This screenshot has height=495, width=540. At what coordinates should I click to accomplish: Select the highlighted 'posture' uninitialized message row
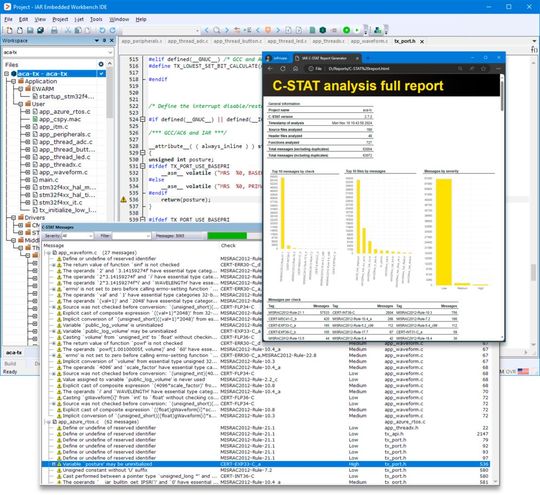265,464
